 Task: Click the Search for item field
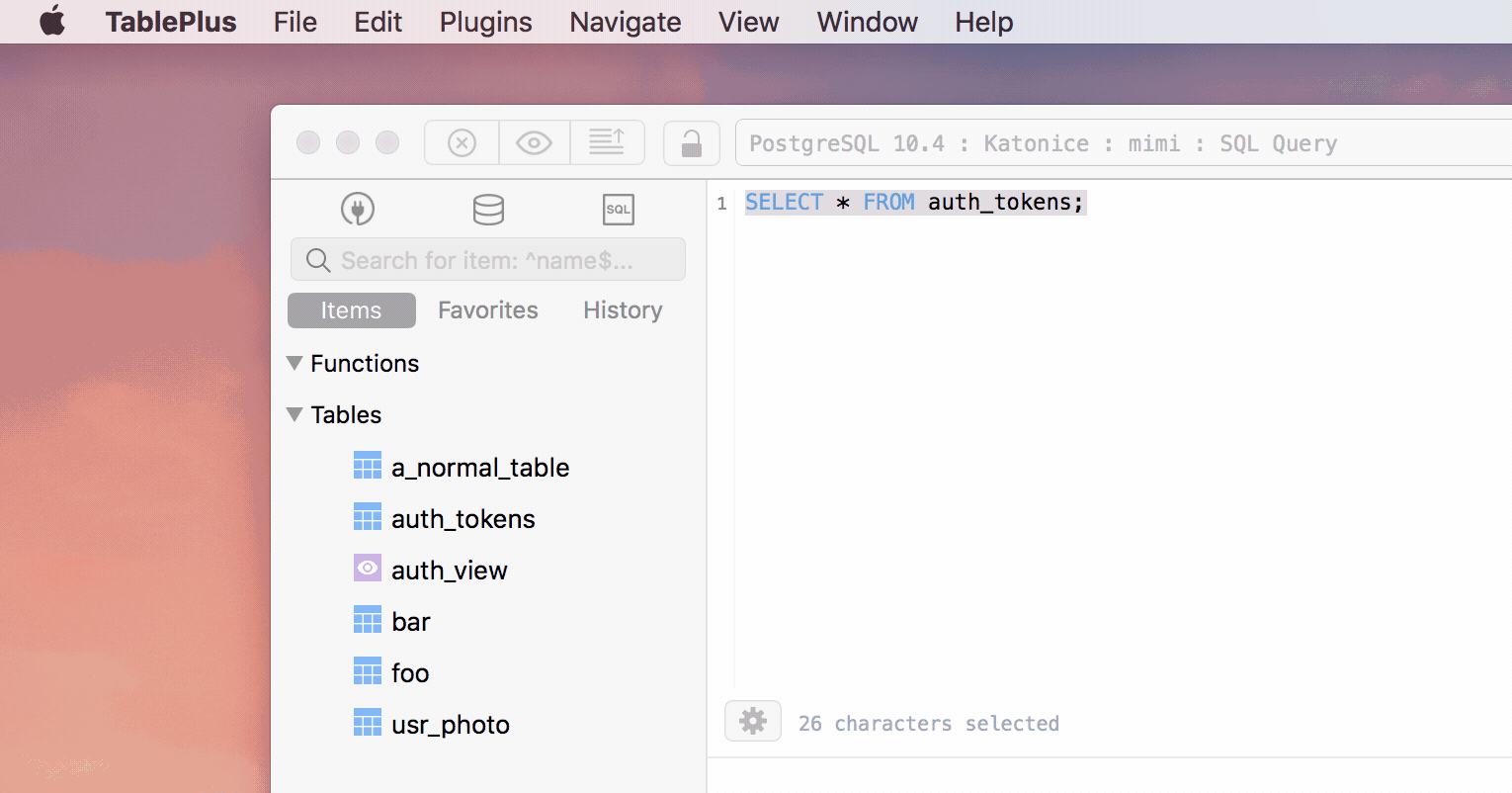coord(488,260)
